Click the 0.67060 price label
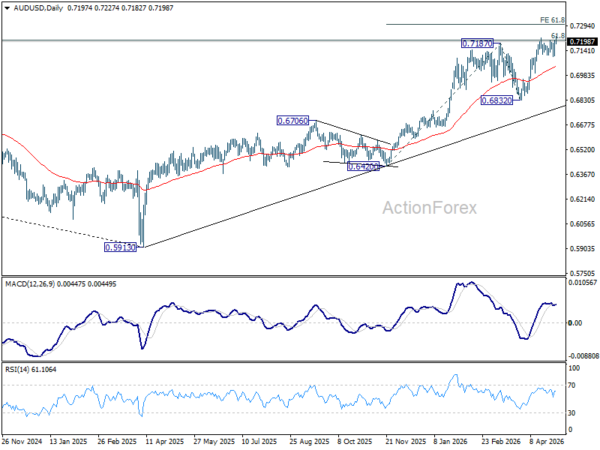 (292, 121)
